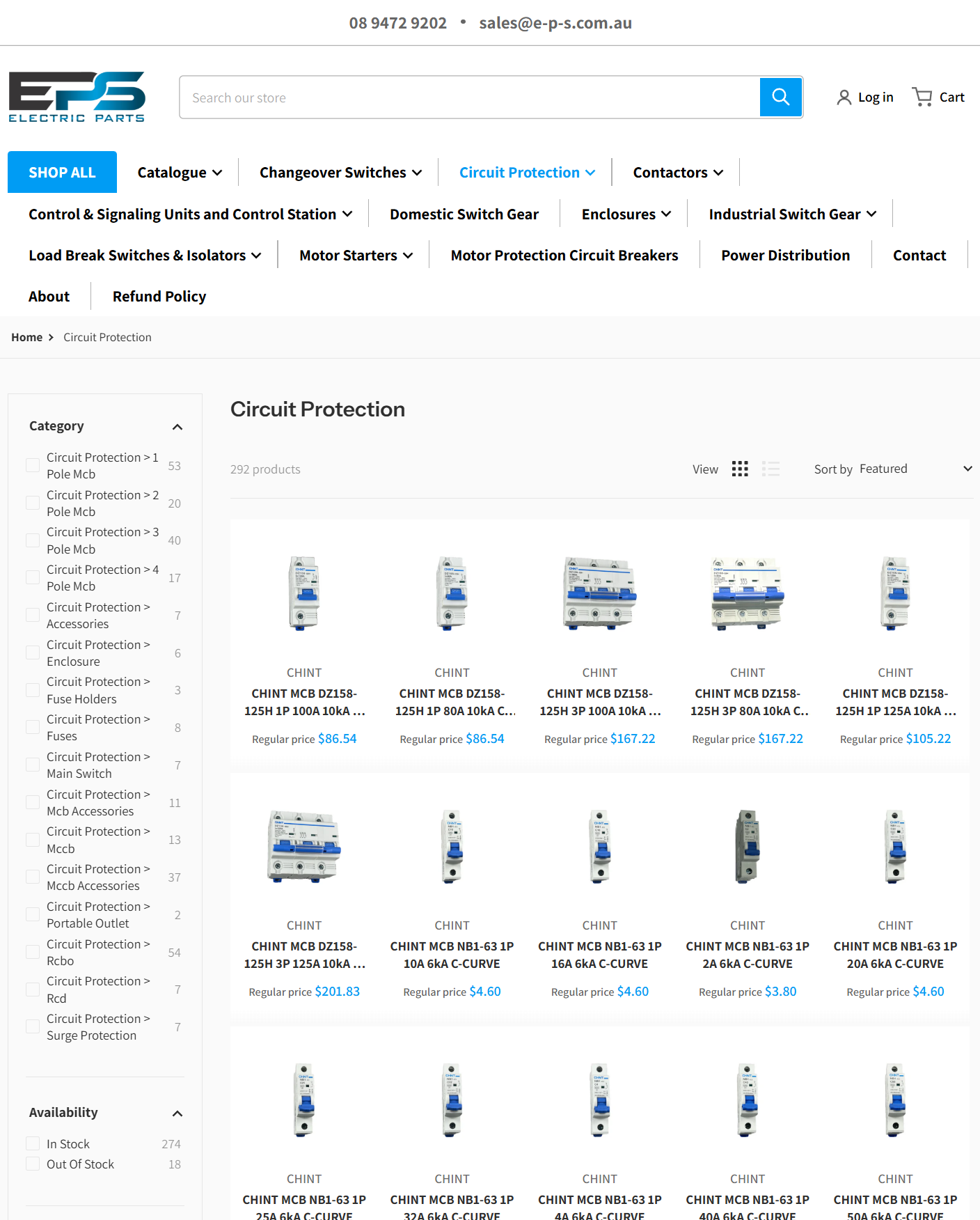Open NB1-63 1P 16A product image
The height and width of the screenshot is (1220, 980).
pos(600,847)
